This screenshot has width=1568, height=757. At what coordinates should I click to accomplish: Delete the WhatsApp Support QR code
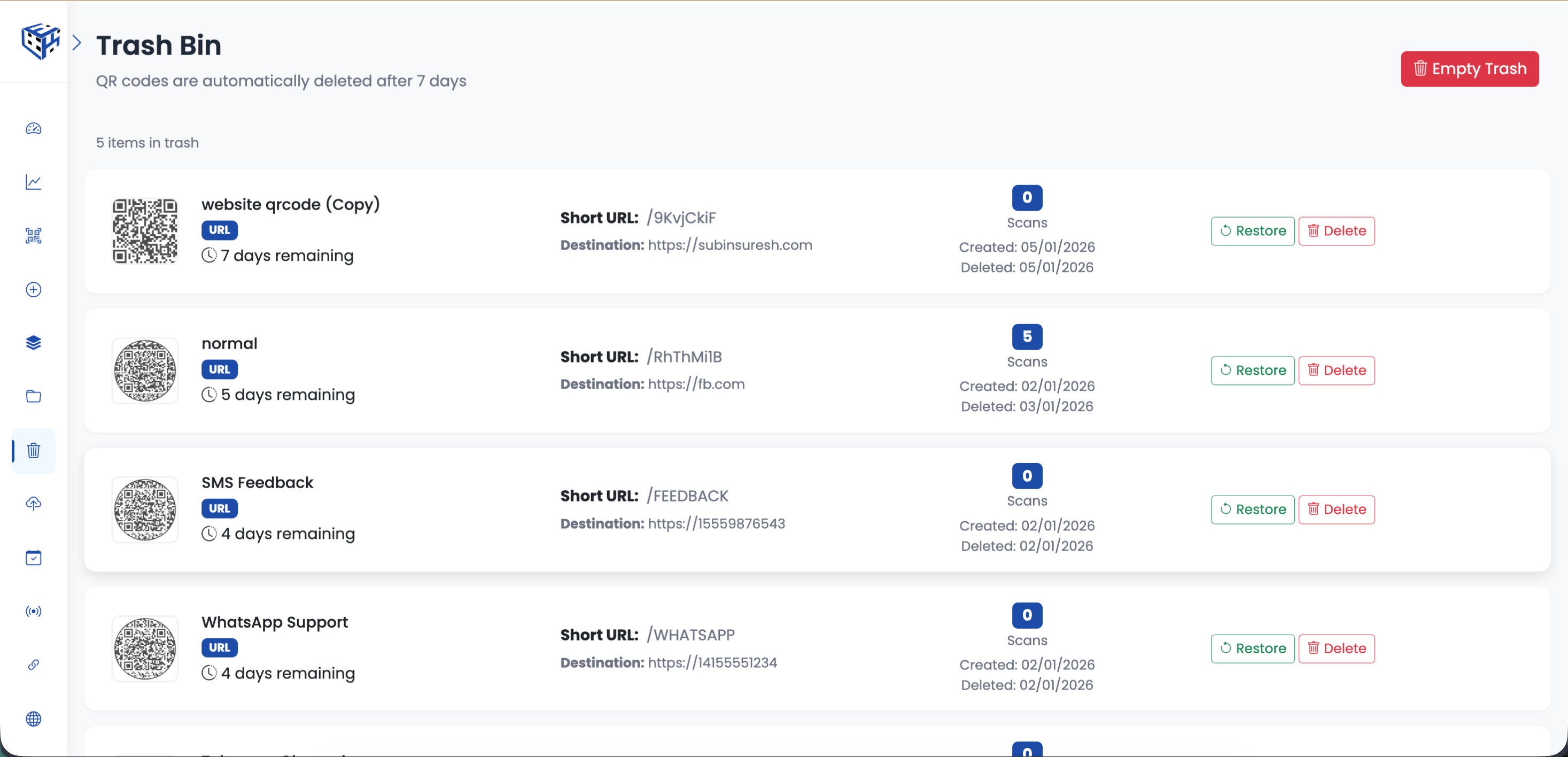[1336, 648]
